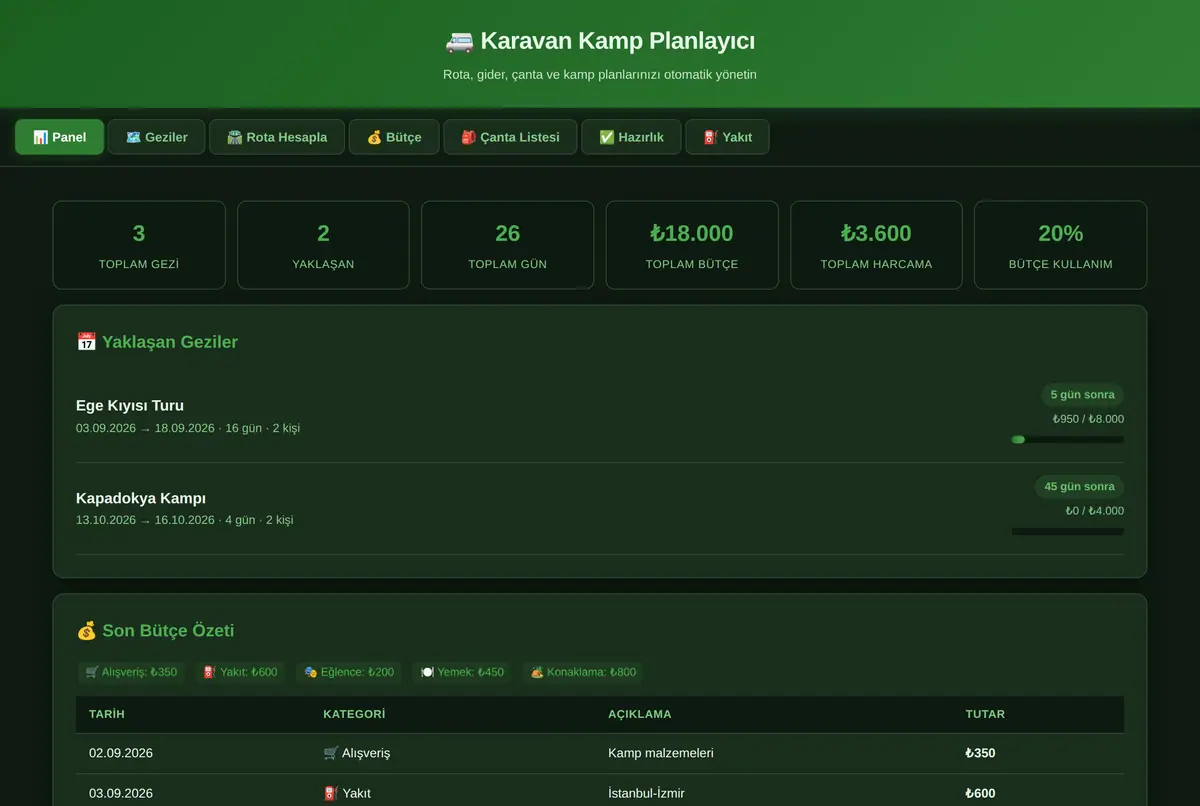This screenshot has width=1200, height=806.
Task: Click the 'İstanbul-İzmir' description cell
Action: (x=646, y=793)
